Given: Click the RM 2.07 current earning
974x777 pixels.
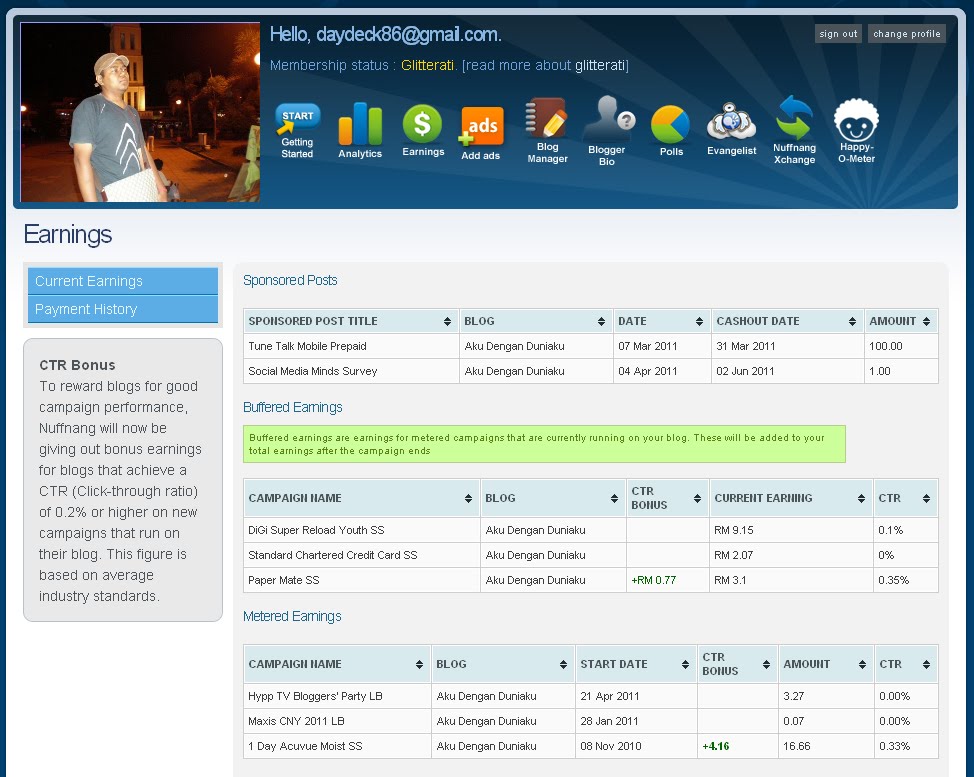Looking at the screenshot, I should (734, 555).
